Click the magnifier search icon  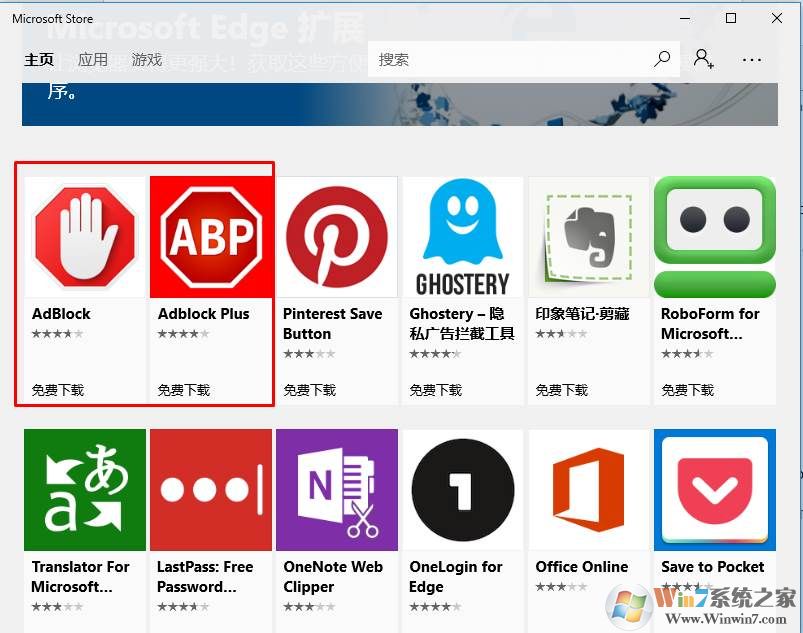662,59
